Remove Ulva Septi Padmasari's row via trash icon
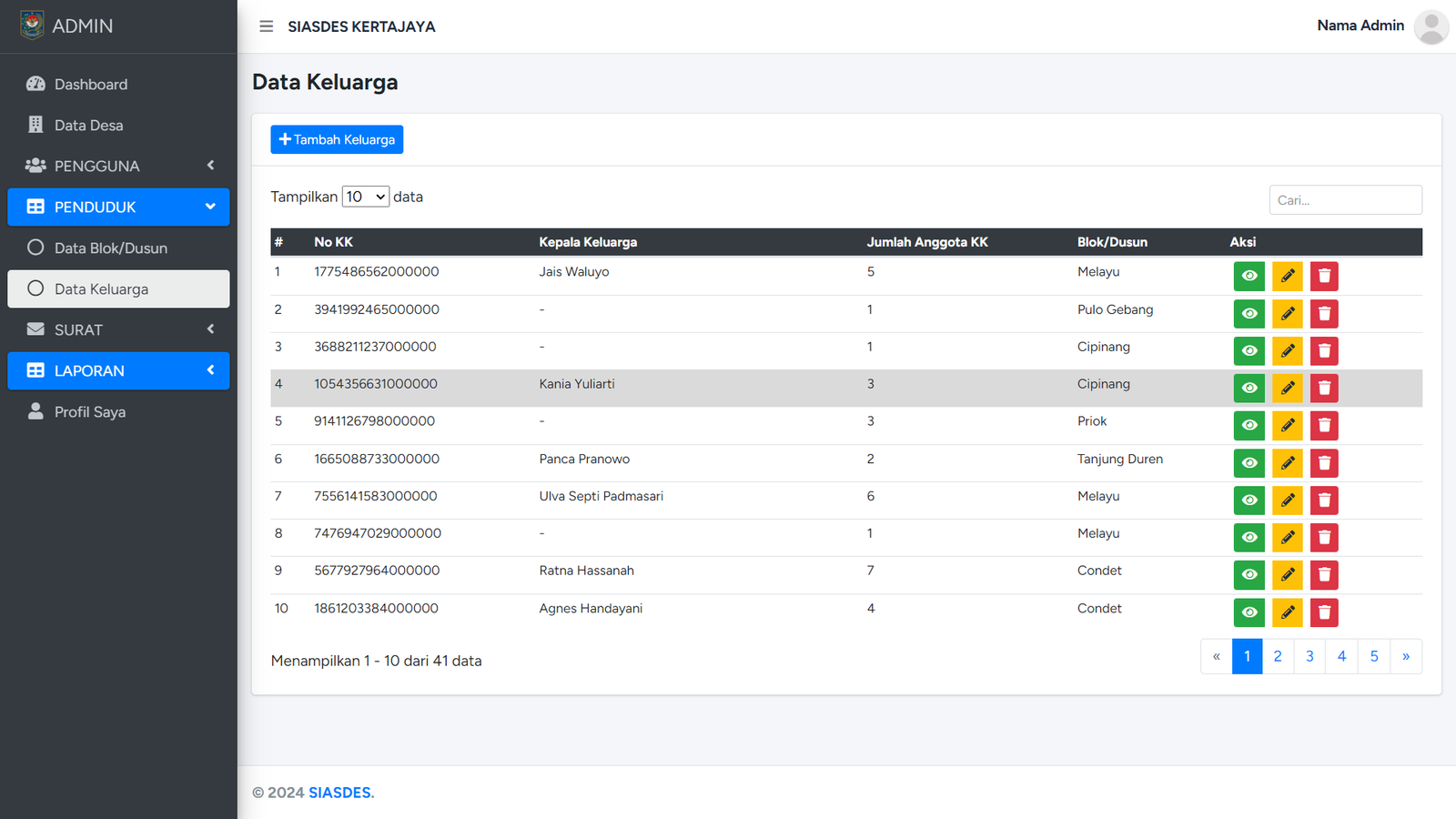This screenshot has height=819, width=1456. (x=1324, y=500)
